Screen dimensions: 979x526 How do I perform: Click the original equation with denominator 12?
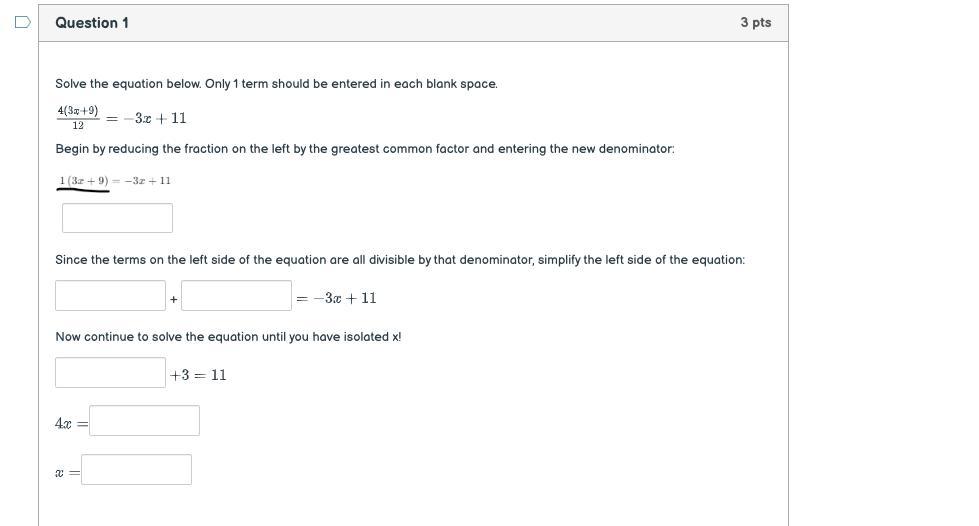tap(121, 117)
